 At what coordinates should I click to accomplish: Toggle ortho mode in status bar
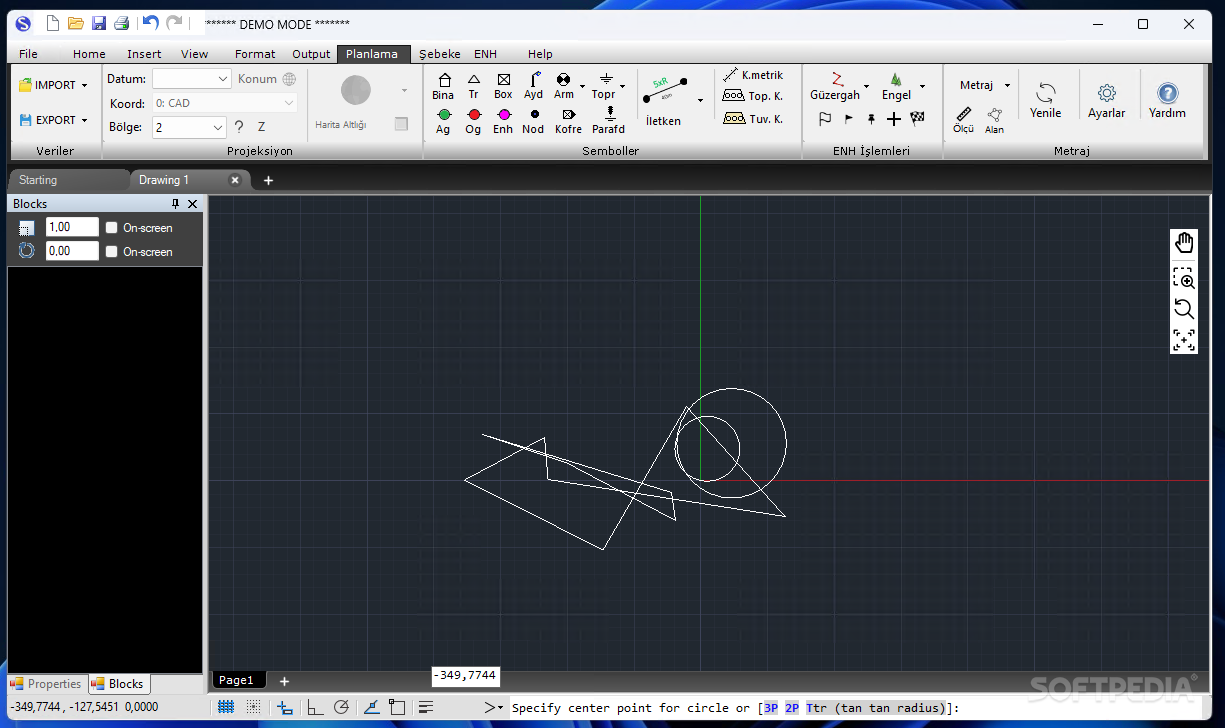[x=314, y=707]
